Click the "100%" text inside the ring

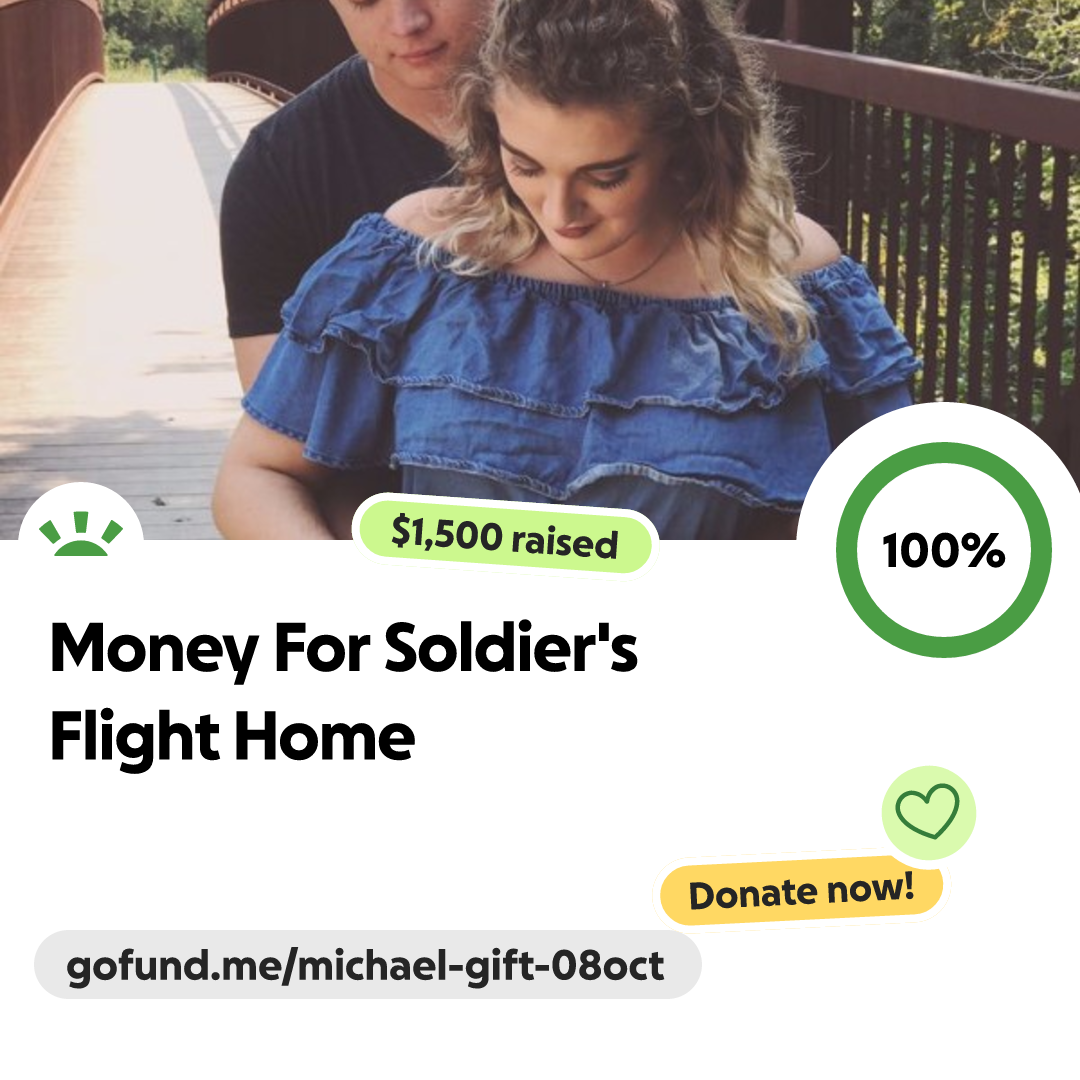(x=944, y=550)
